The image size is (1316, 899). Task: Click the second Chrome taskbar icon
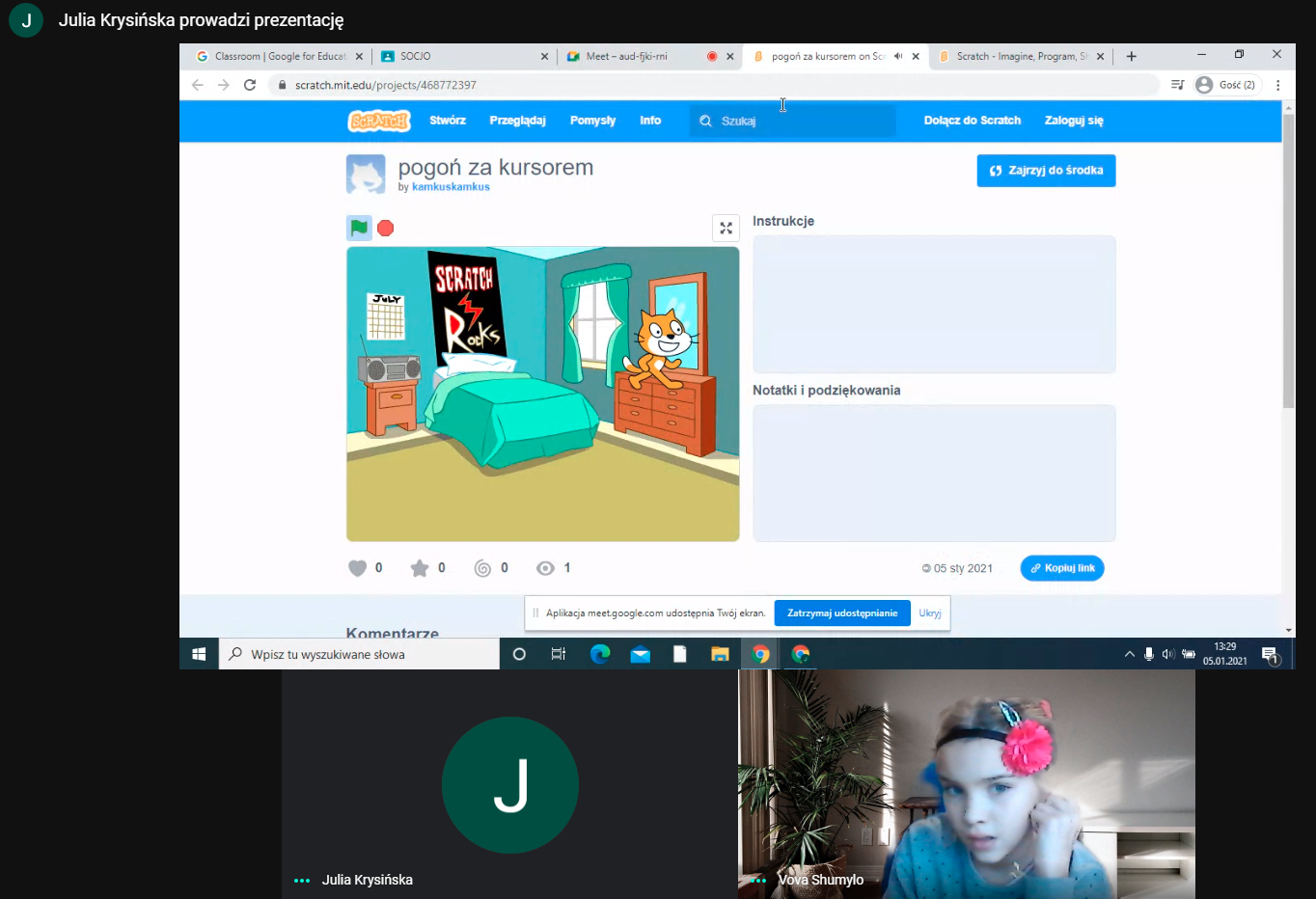click(800, 654)
